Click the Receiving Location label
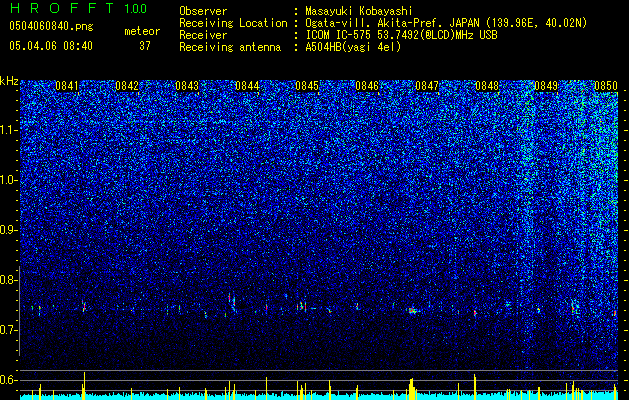The image size is (629, 400). (x=233, y=23)
